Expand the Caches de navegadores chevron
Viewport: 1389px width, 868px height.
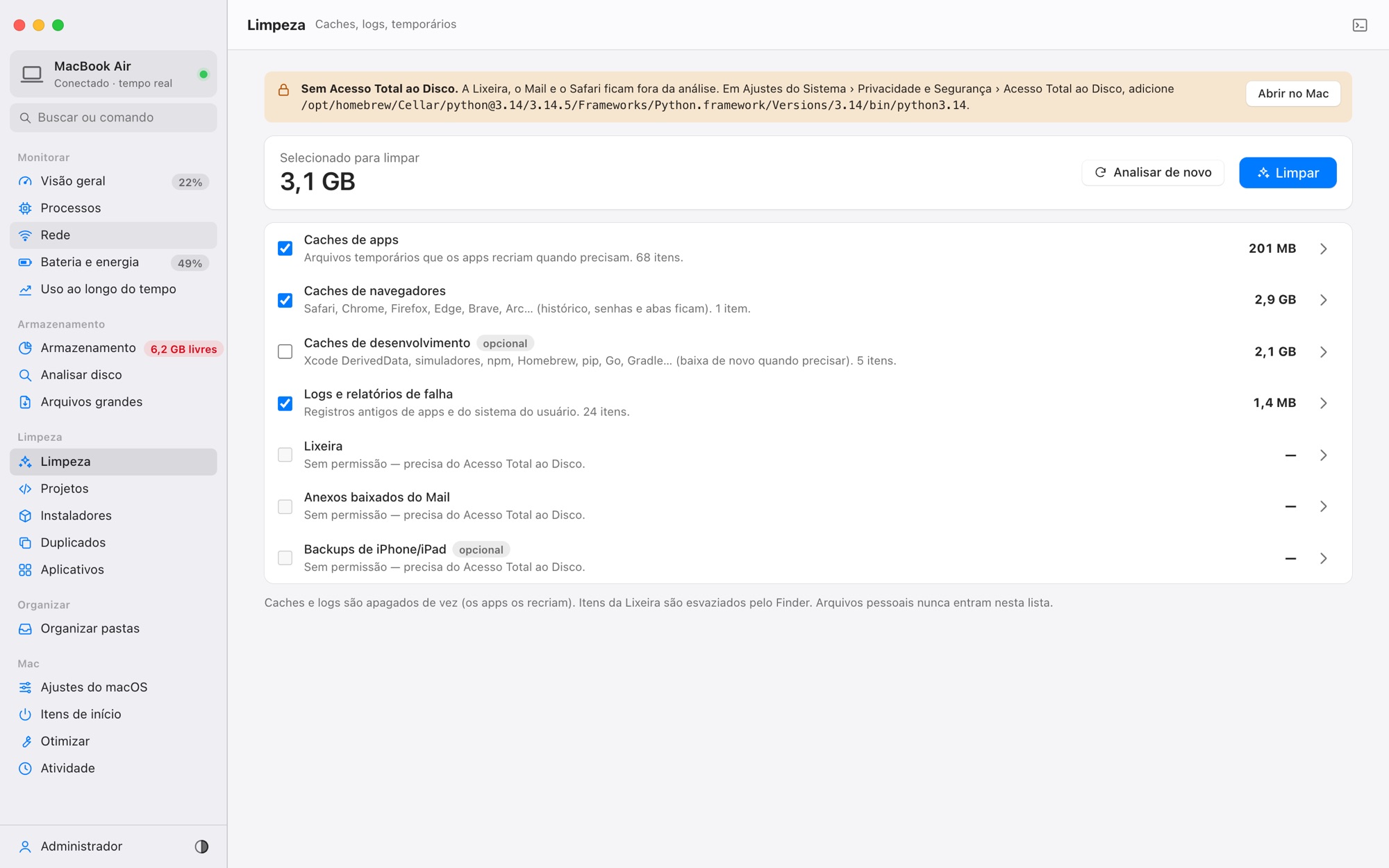(1324, 300)
